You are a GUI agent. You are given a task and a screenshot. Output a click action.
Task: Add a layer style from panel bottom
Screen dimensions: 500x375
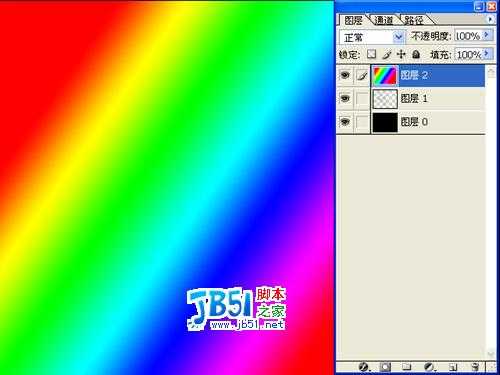(364, 367)
